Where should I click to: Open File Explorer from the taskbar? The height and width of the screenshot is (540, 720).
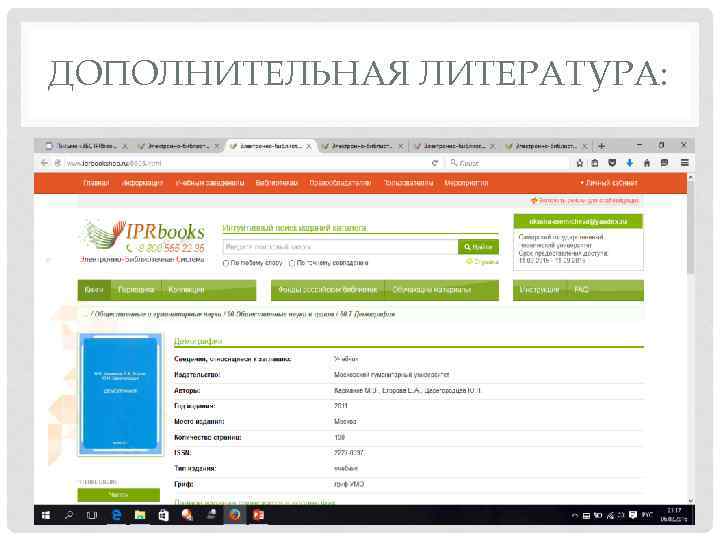tap(140, 515)
